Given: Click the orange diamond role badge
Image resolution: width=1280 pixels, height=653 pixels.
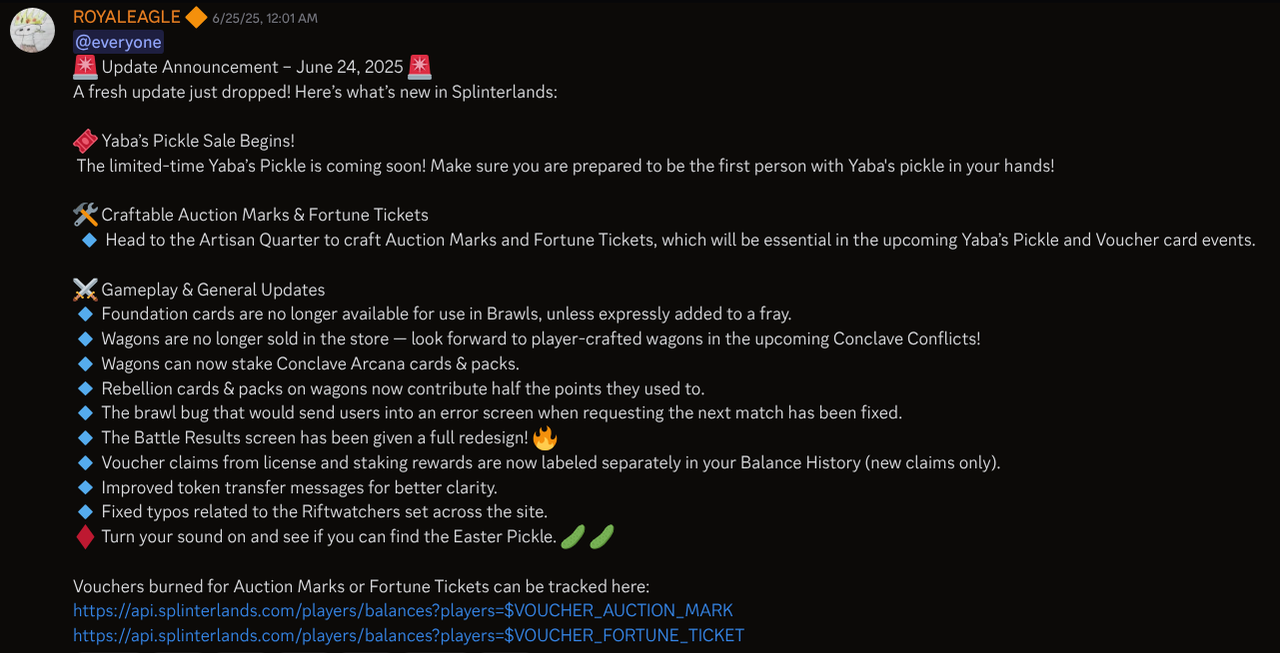Looking at the screenshot, I should click(x=196, y=17).
